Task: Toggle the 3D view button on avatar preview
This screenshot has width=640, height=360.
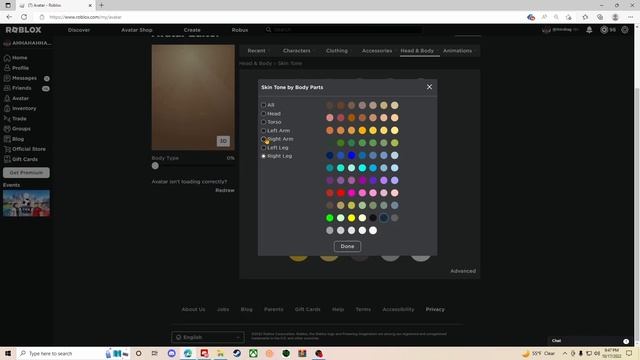Action: pyautogui.click(x=223, y=141)
